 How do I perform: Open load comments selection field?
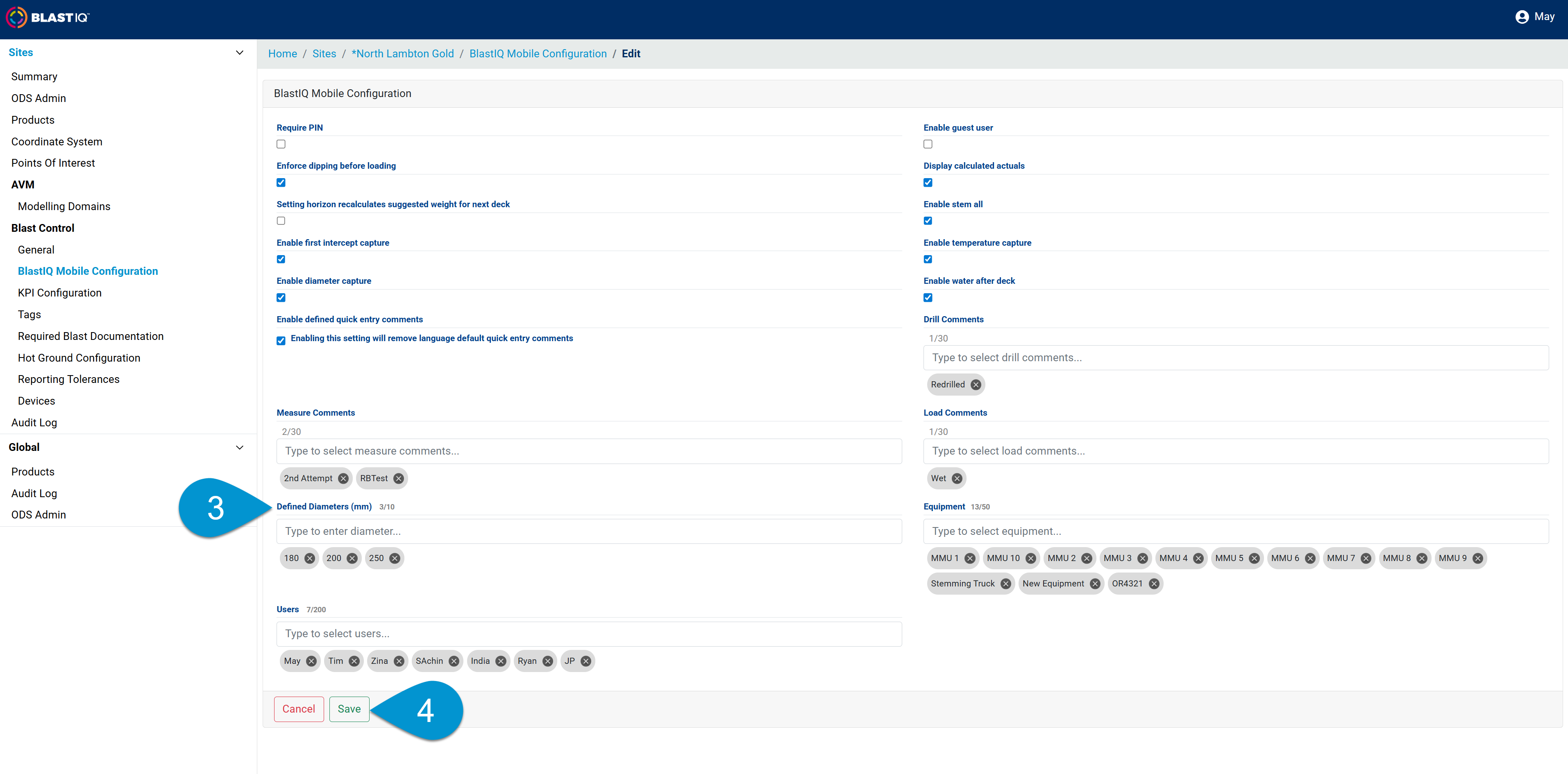[x=1236, y=451]
